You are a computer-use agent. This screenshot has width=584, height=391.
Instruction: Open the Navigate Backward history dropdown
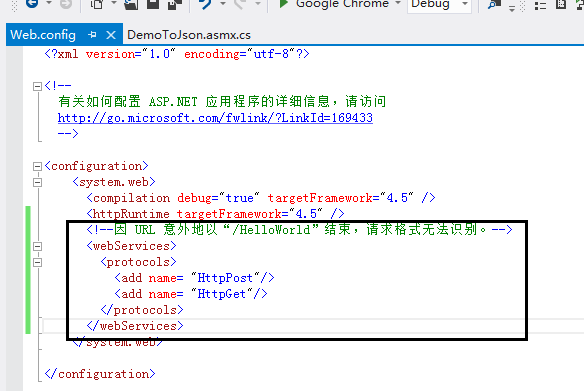[x=49, y=3]
